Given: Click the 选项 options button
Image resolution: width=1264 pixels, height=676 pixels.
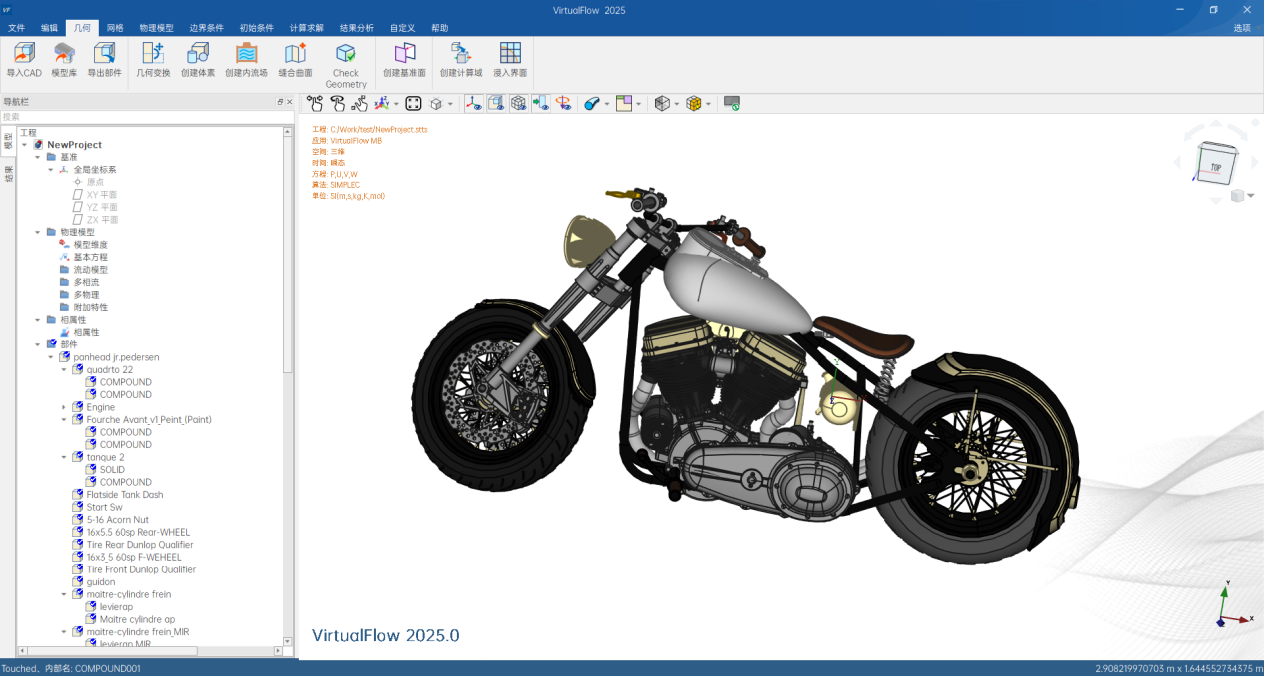Looking at the screenshot, I should [1242, 28].
